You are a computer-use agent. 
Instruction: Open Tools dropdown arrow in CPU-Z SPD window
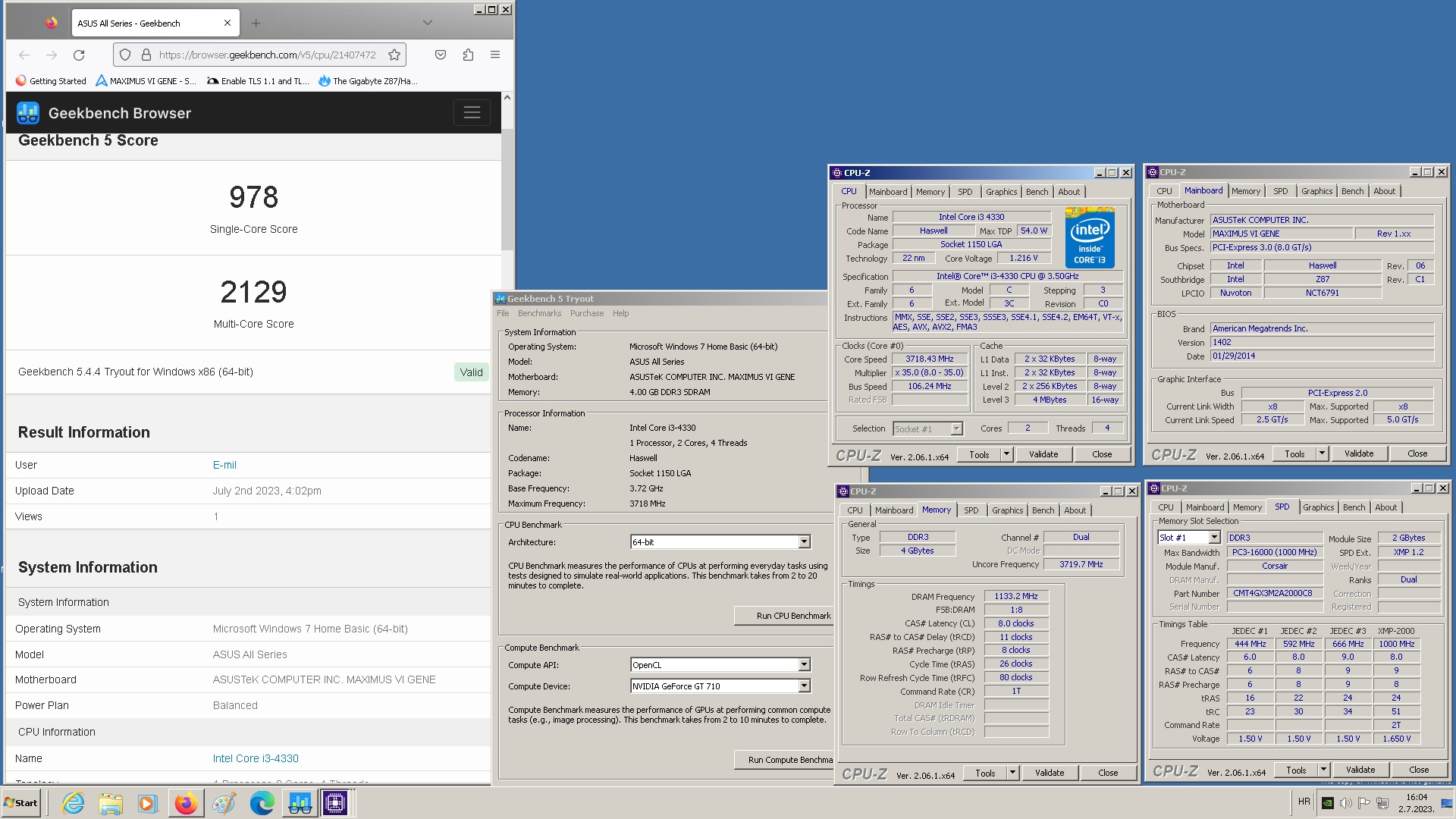1323,770
